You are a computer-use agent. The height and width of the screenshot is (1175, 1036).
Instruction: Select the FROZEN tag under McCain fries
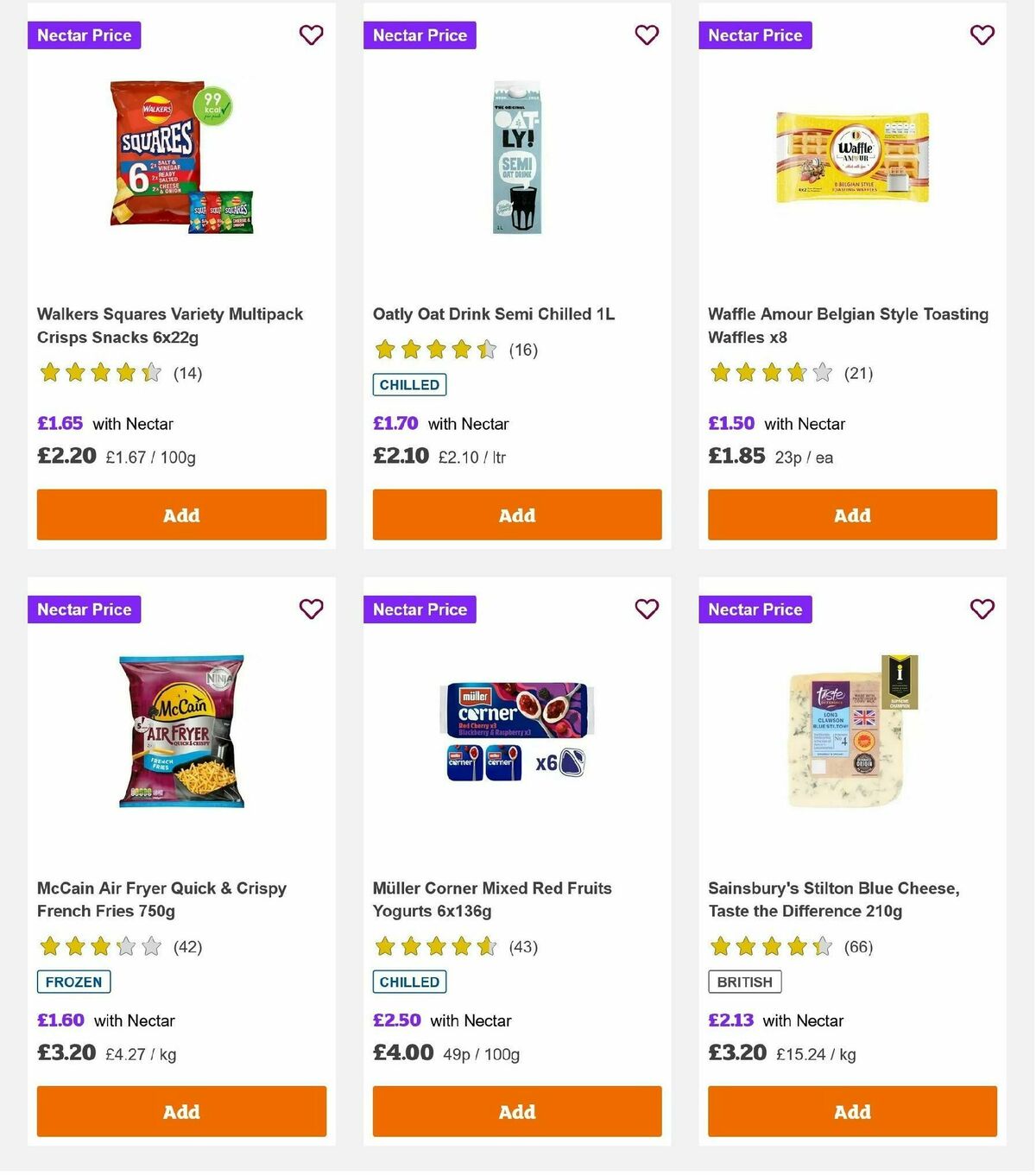[x=73, y=982]
